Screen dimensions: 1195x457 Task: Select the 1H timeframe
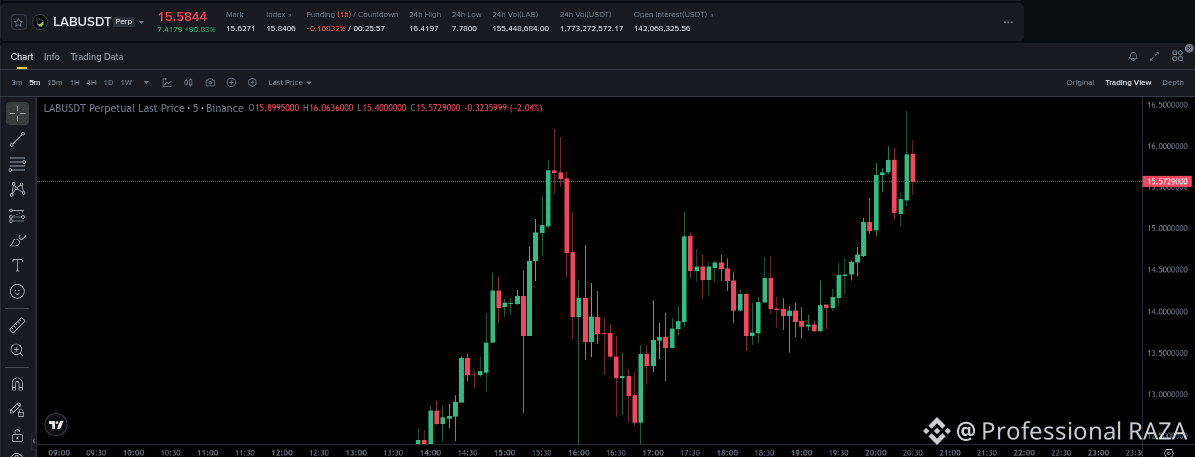click(x=75, y=82)
